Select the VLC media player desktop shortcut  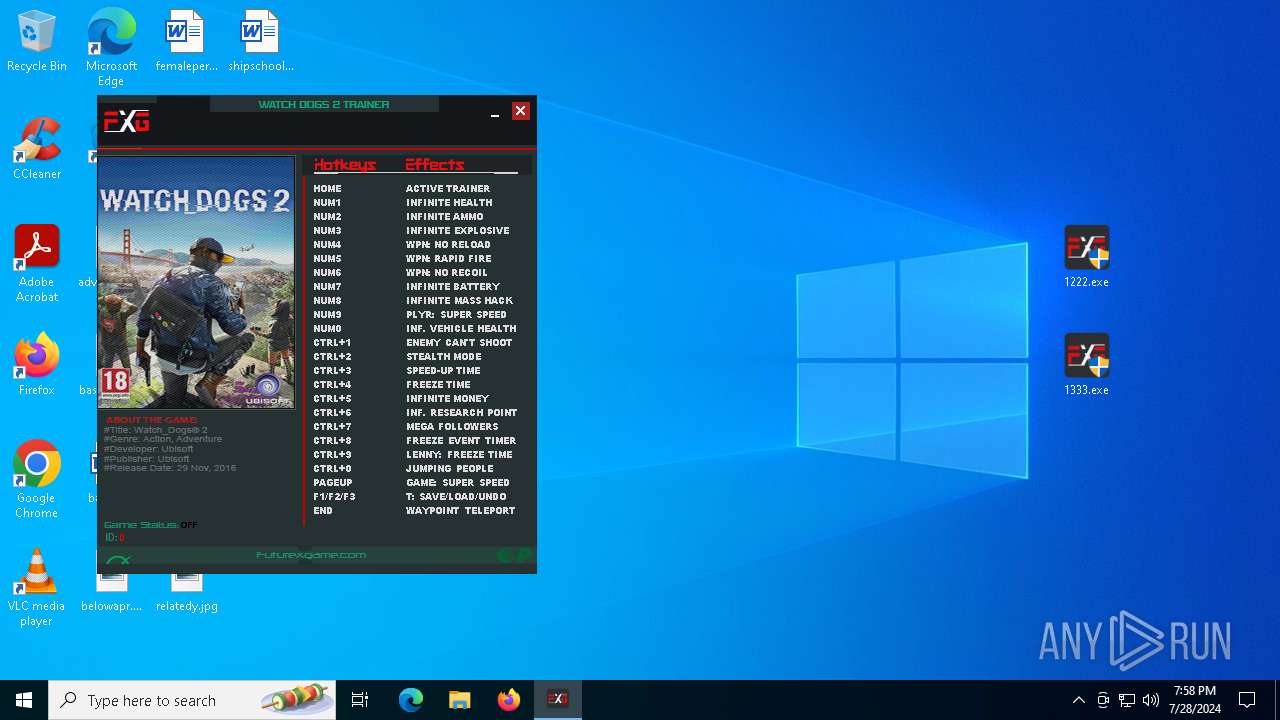[37, 588]
